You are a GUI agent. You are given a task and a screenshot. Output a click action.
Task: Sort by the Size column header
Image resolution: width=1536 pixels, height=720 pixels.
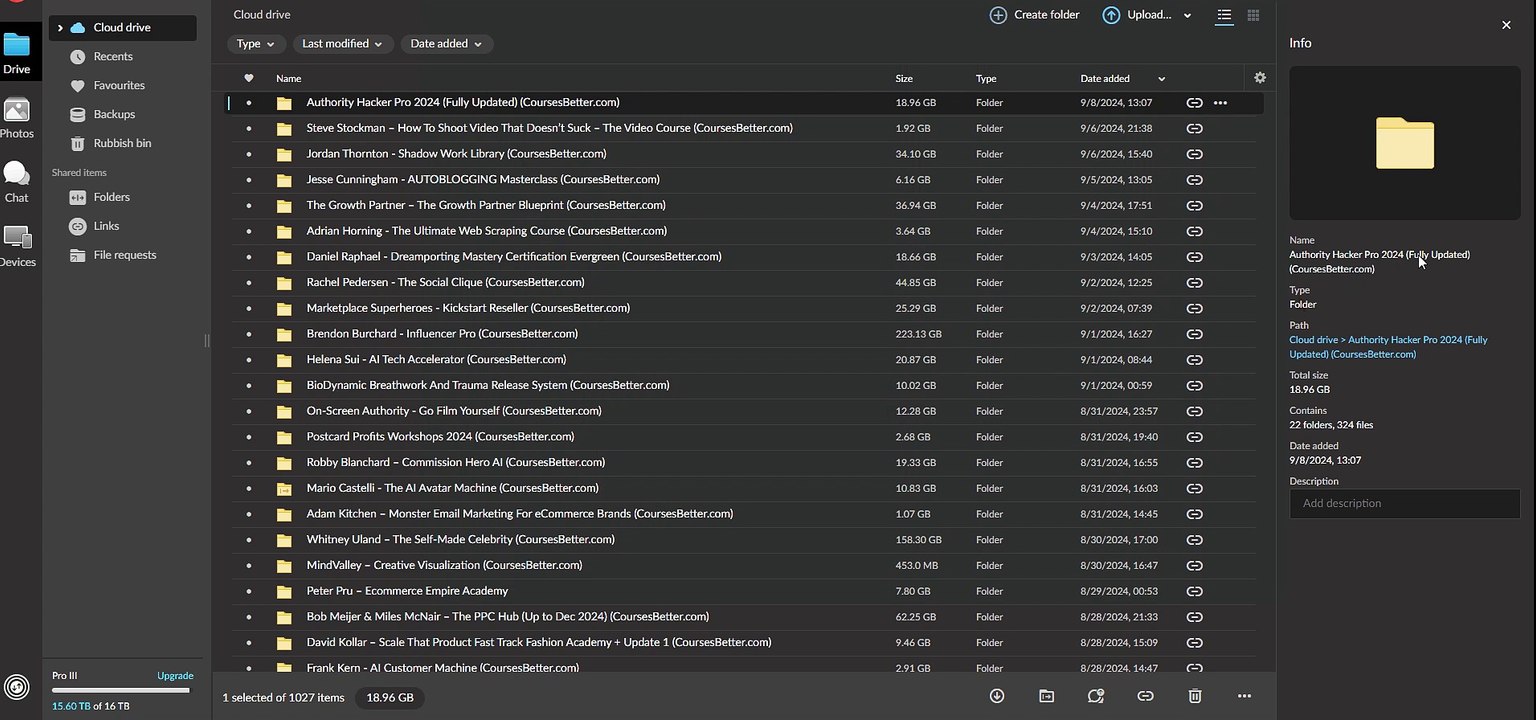click(x=904, y=78)
